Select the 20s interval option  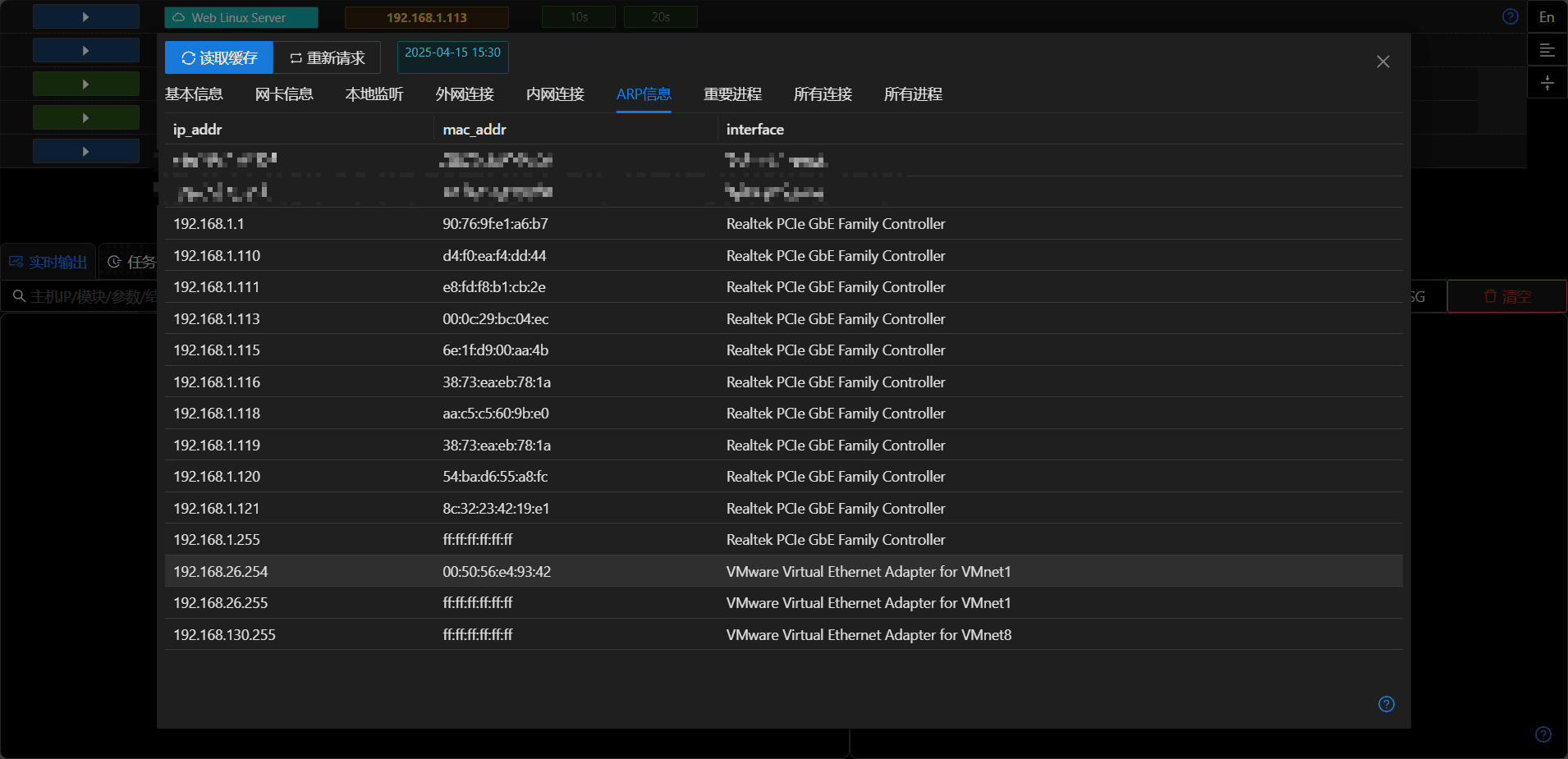click(x=661, y=17)
